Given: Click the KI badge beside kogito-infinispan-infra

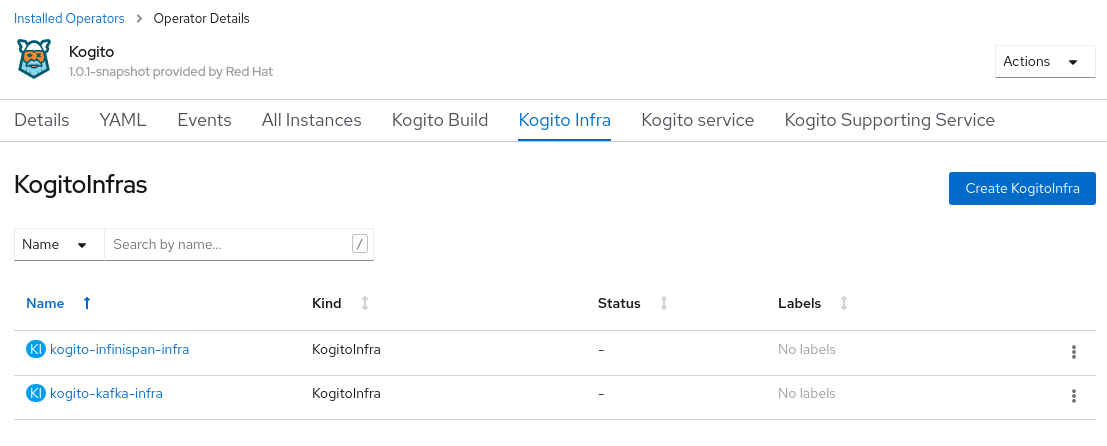Looking at the screenshot, I should pyautogui.click(x=36, y=349).
